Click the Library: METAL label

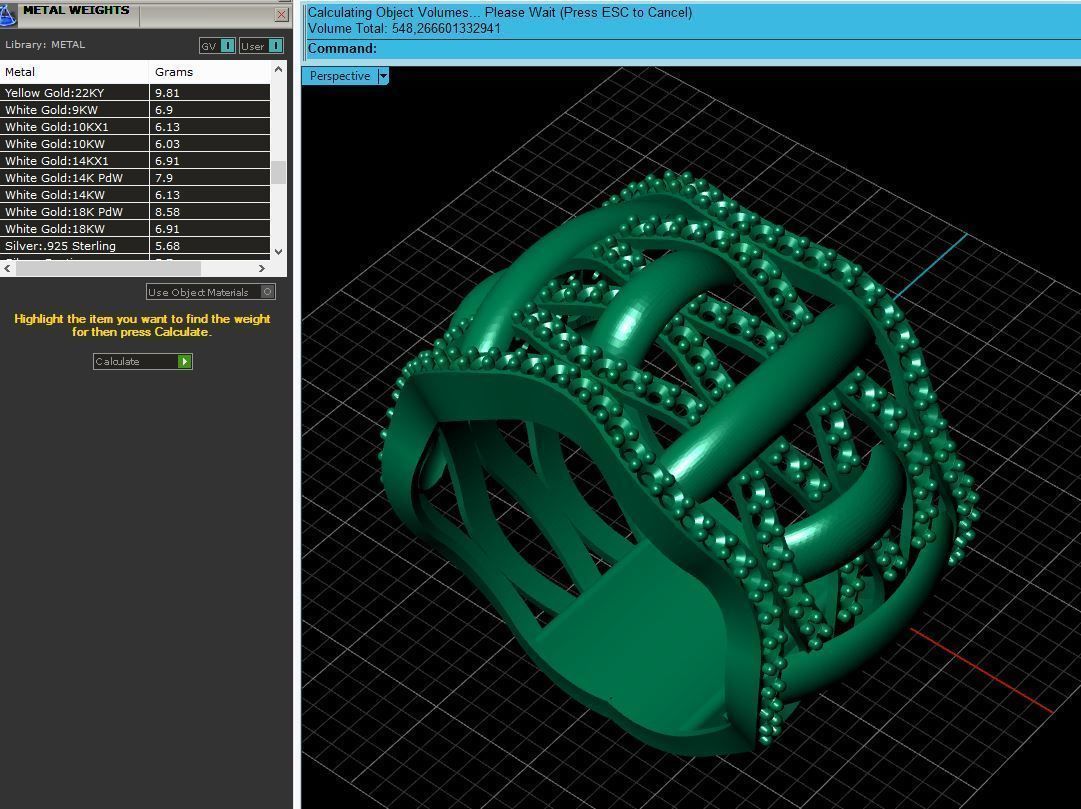tap(45, 44)
